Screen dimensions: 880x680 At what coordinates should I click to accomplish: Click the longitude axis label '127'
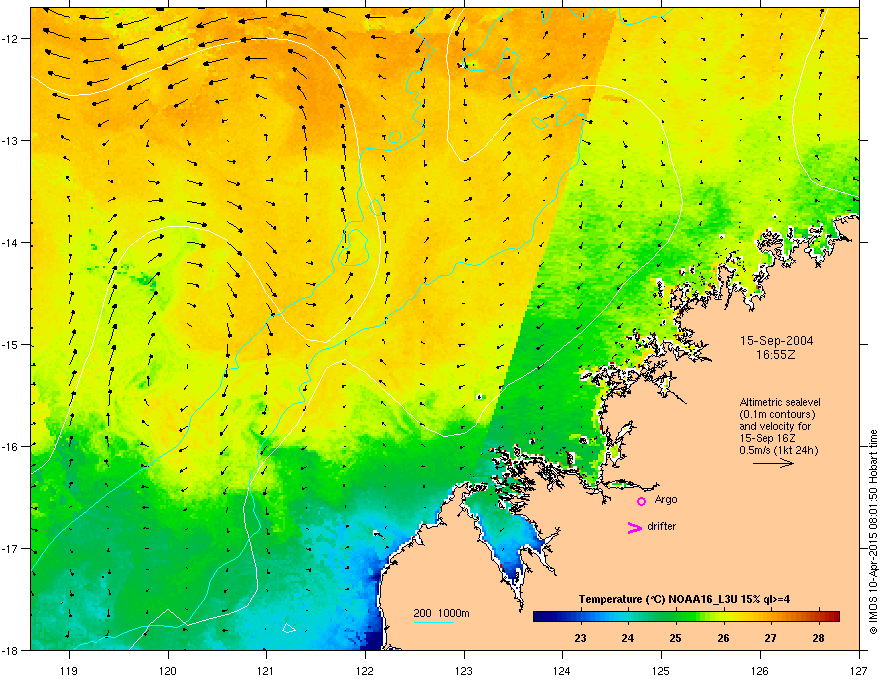pyautogui.click(x=859, y=670)
